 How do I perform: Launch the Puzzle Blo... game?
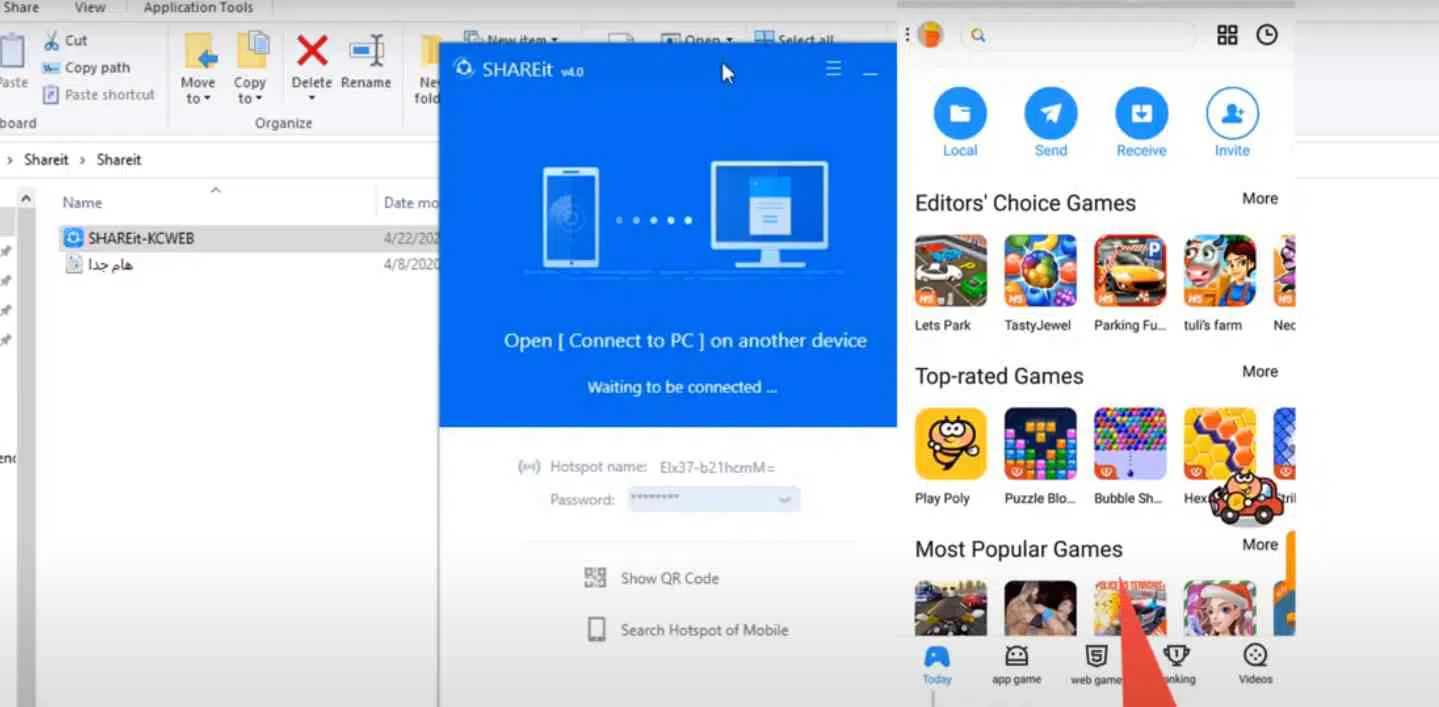coord(1041,444)
